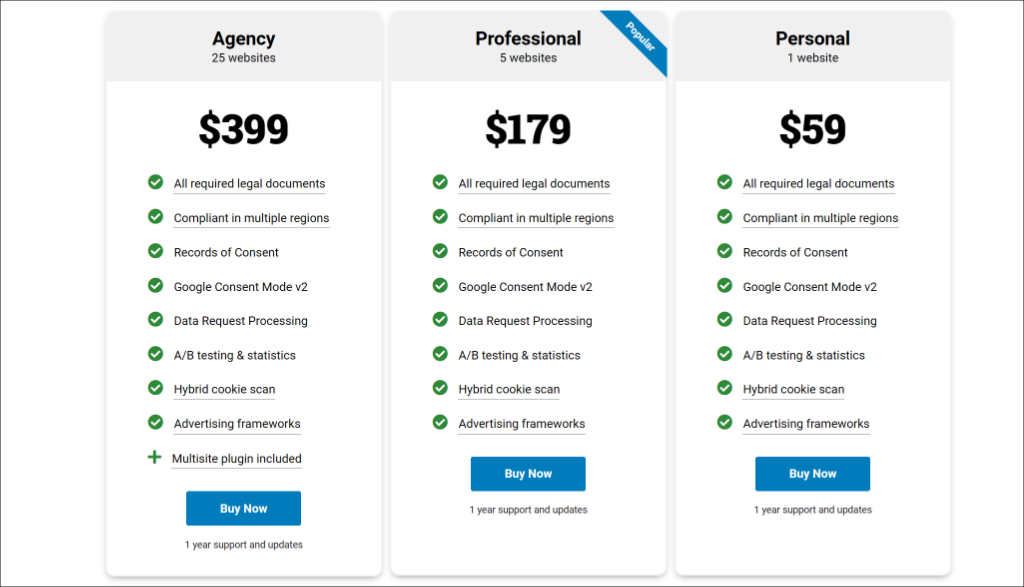This screenshot has width=1024, height=587.
Task: Click Buy Now for the Agency plan
Action: tap(243, 508)
